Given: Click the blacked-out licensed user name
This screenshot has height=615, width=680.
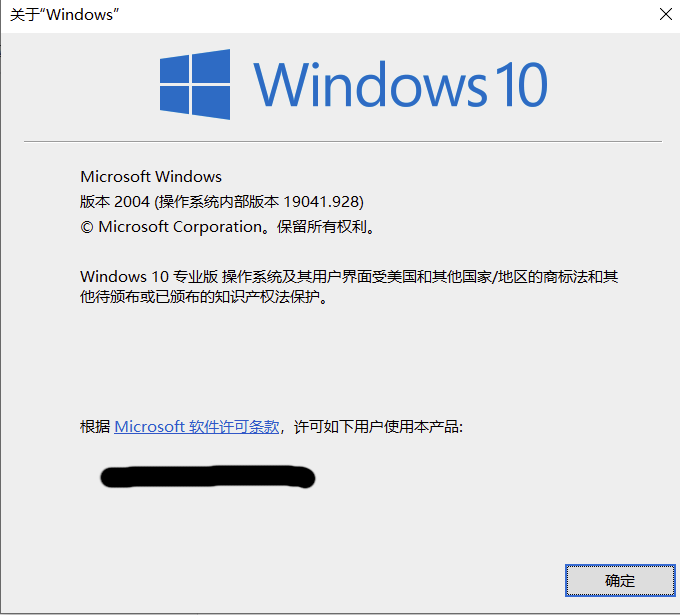Looking at the screenshot, I should [x=208, y=477].
